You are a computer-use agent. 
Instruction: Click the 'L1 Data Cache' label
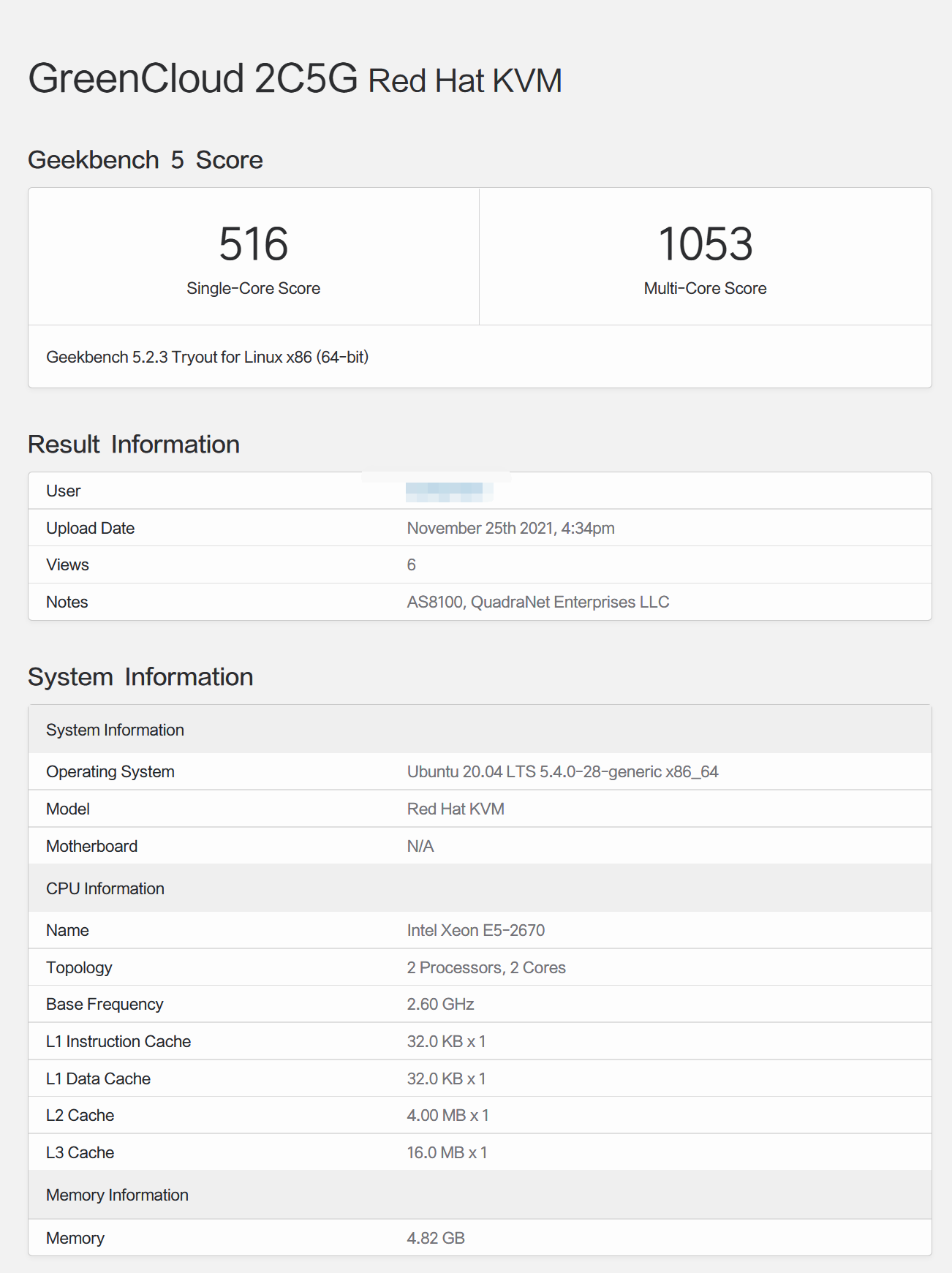pos(98,1079)
